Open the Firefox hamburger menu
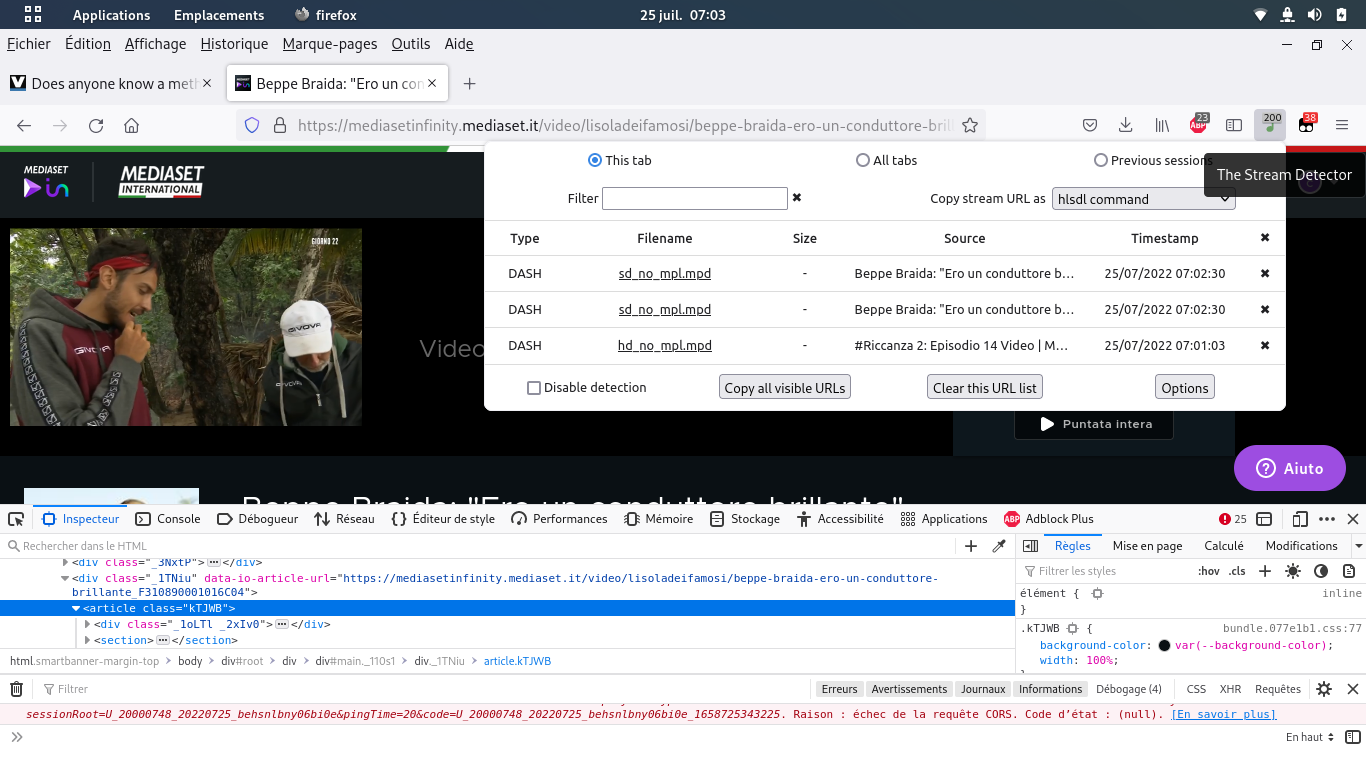Screen dimensions: 1366x768 (x=1342, y=125)
